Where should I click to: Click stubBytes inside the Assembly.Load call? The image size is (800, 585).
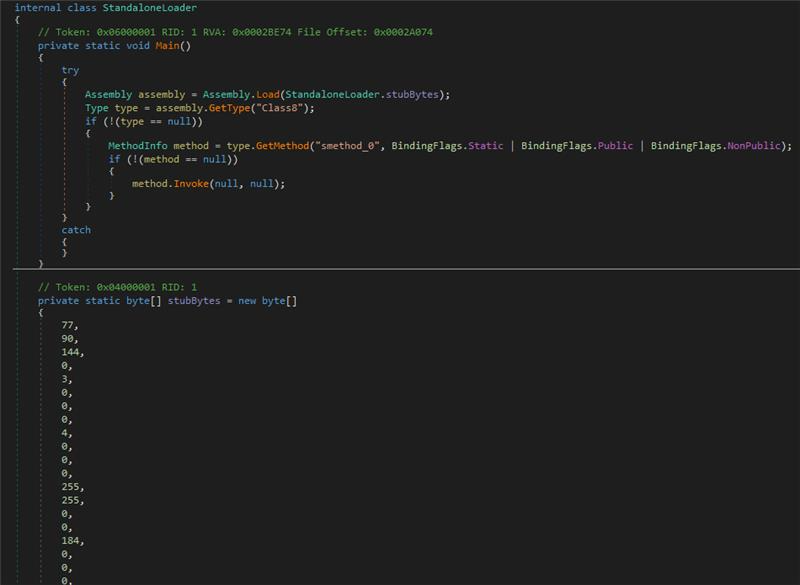tap(412, 94)
